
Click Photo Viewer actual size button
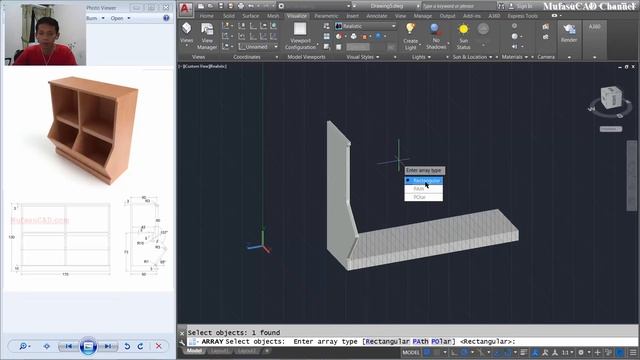47,346
